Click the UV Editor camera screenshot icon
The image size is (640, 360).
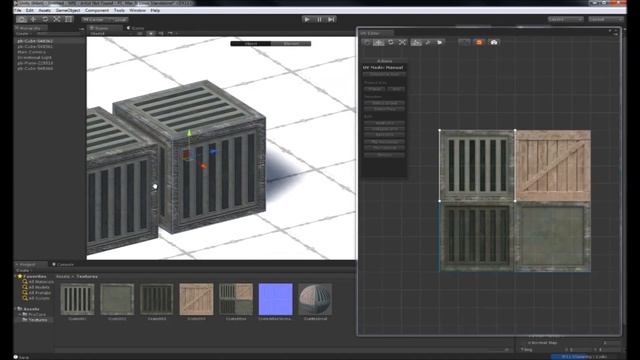(x=494, y=42)
